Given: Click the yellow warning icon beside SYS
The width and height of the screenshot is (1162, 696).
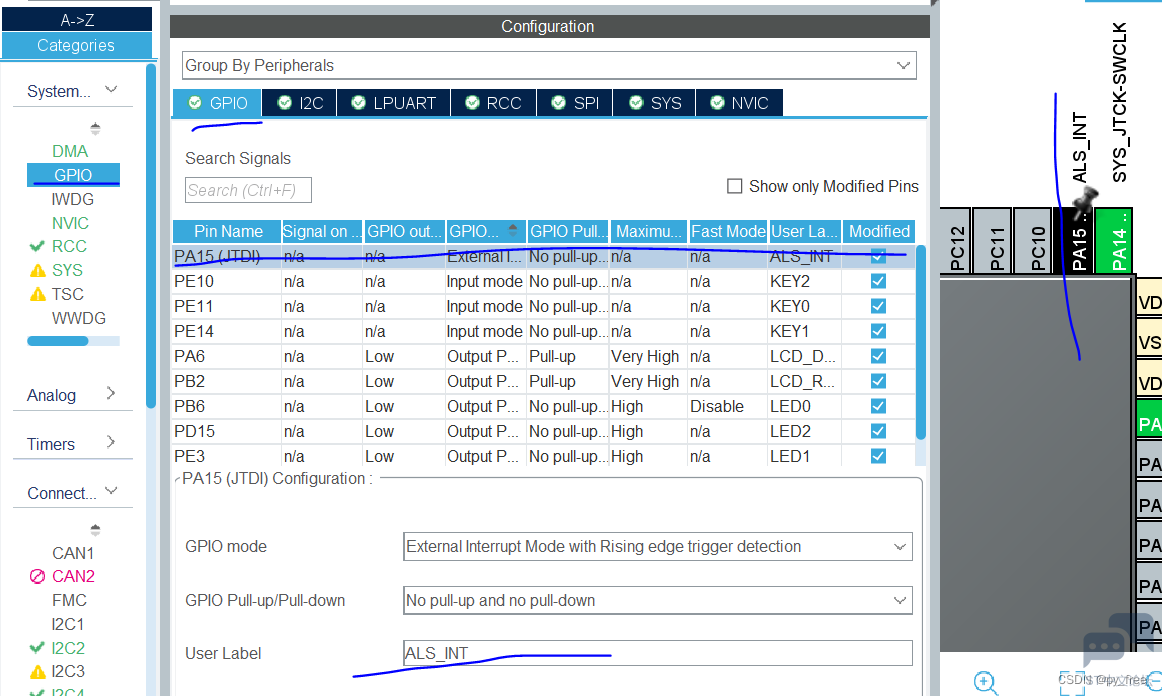Looking at the screenshot, I should (37, 271).
